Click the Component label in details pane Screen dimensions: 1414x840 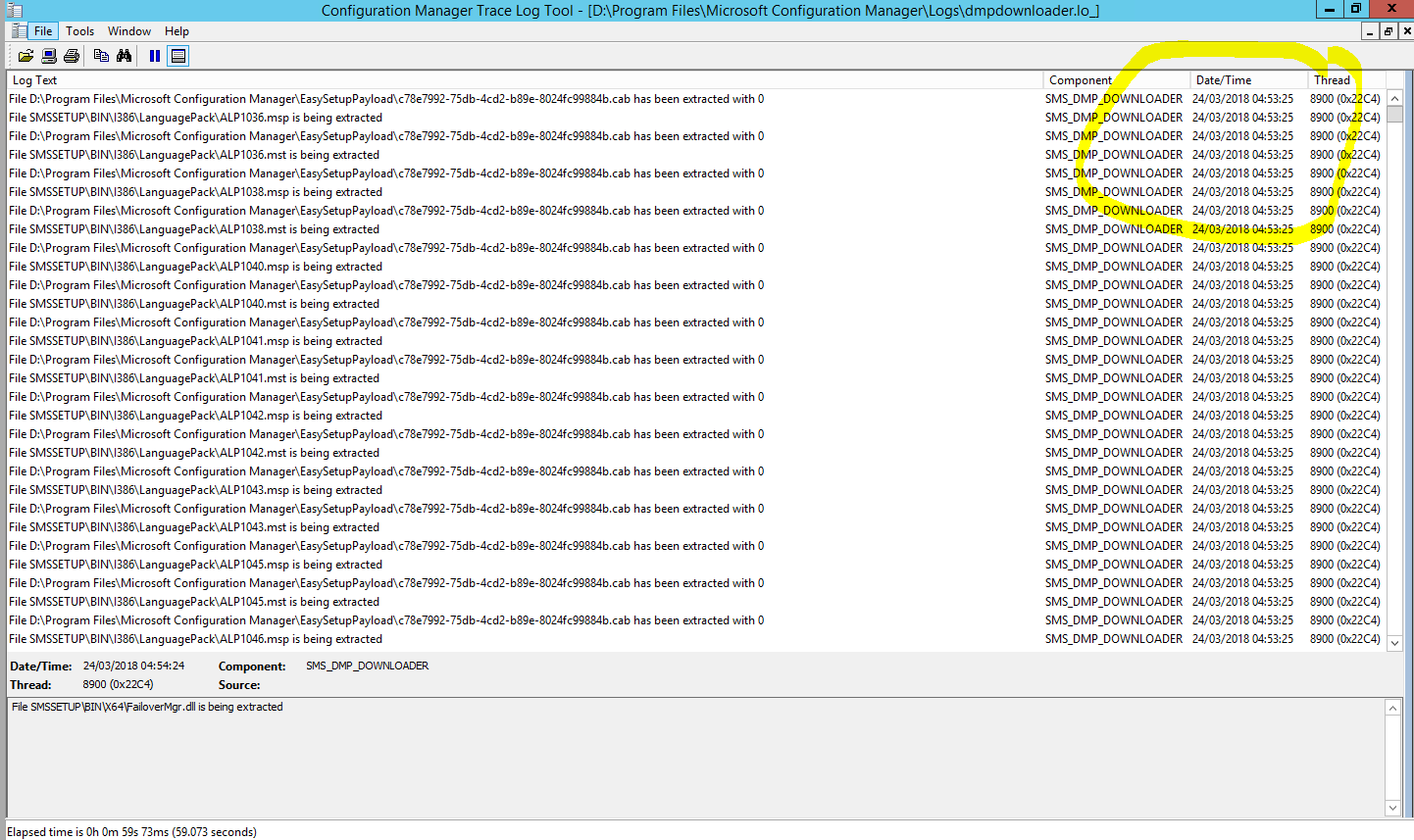[x=252, y=667]
